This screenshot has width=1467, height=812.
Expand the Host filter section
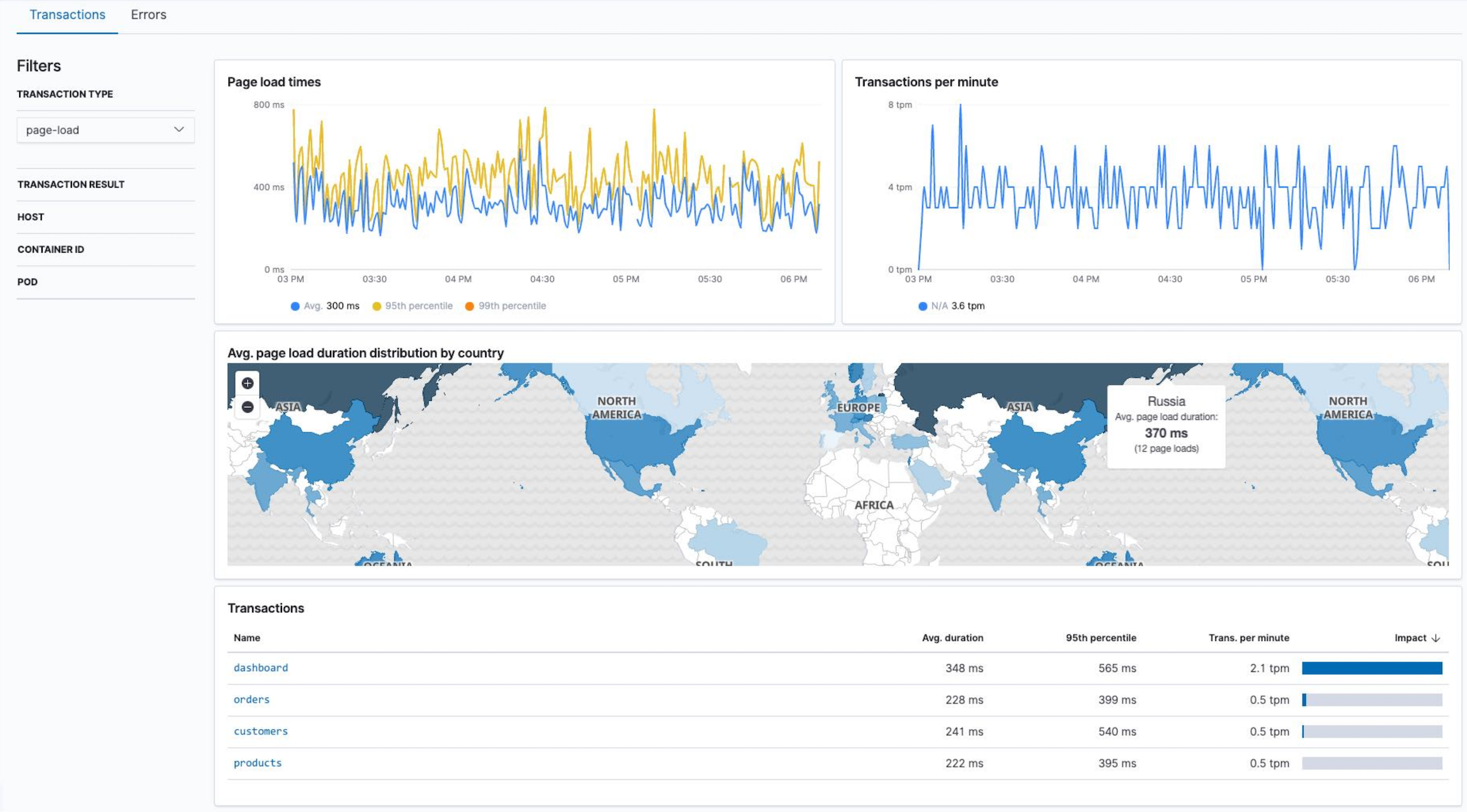[x=31, y=217]
